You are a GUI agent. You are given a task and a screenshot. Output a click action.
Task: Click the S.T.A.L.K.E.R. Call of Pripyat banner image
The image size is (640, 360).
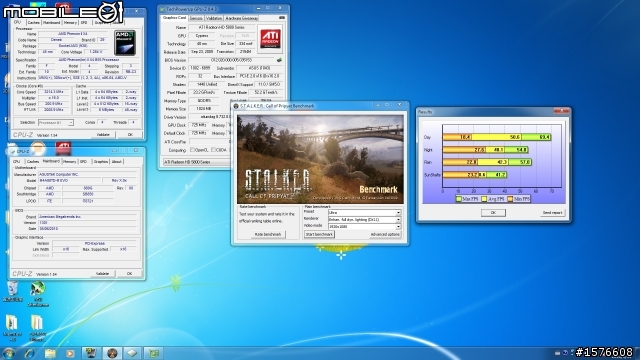click(320, 159)
